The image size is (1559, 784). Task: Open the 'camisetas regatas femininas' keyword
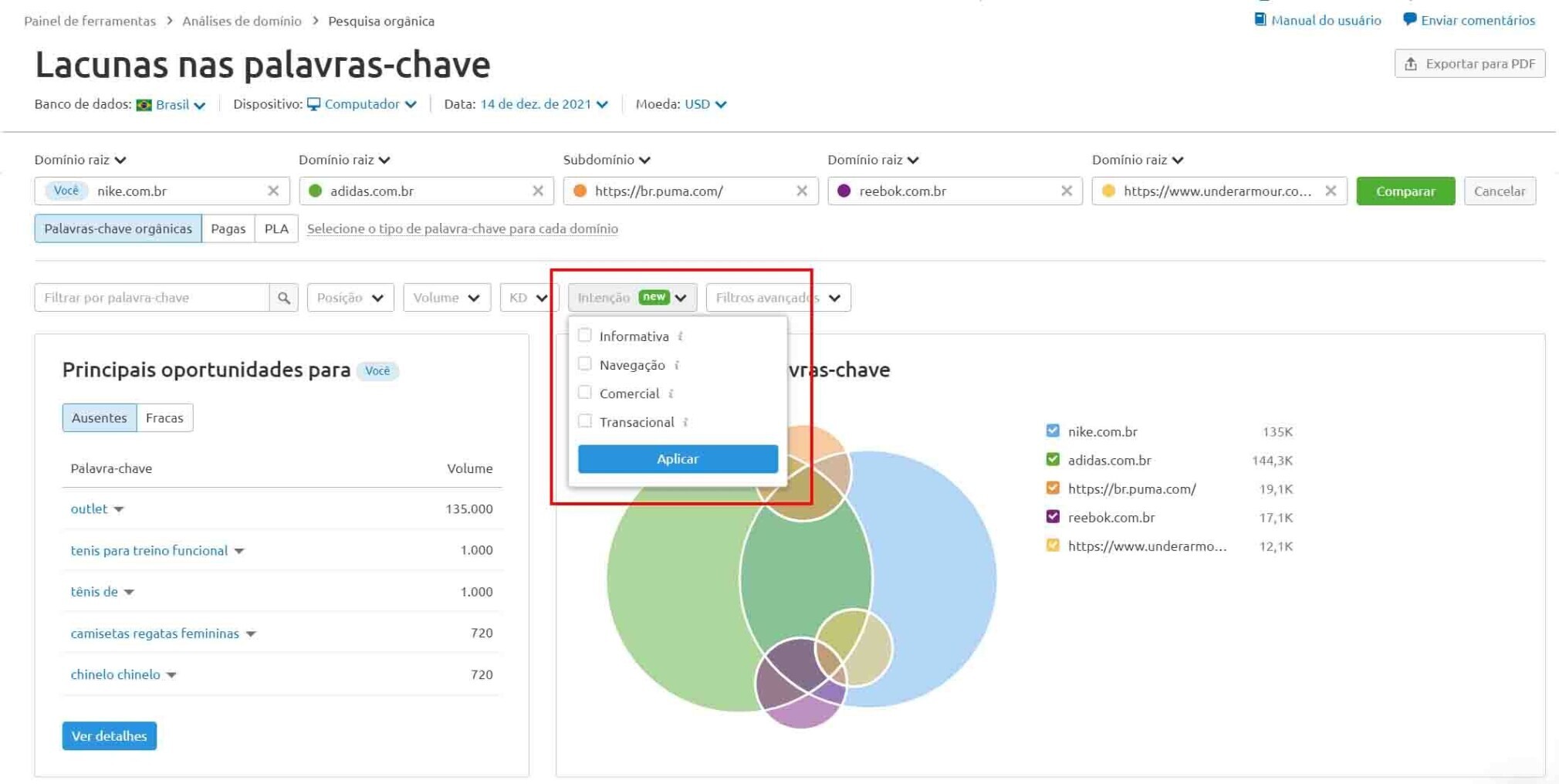tap(155, 634)
